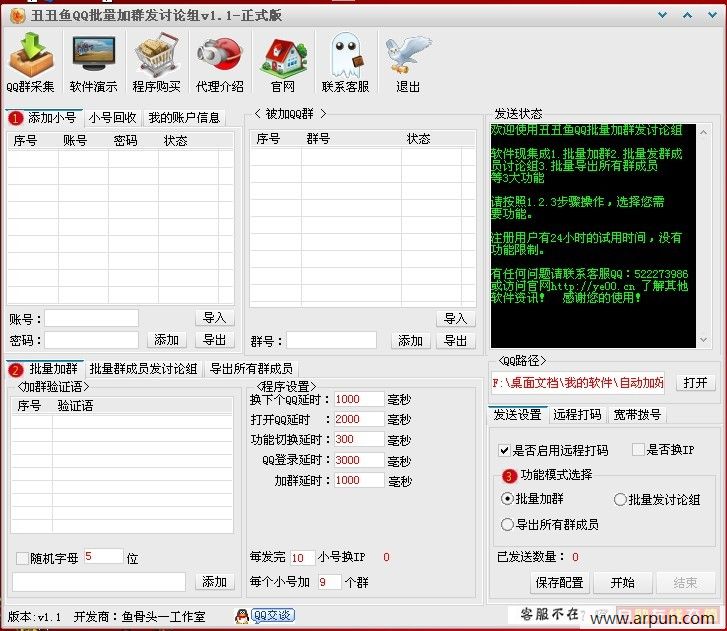Click scroll-down arrow in 发送状态 log
This screenshot has height=631, width=727.
point(703,340)
